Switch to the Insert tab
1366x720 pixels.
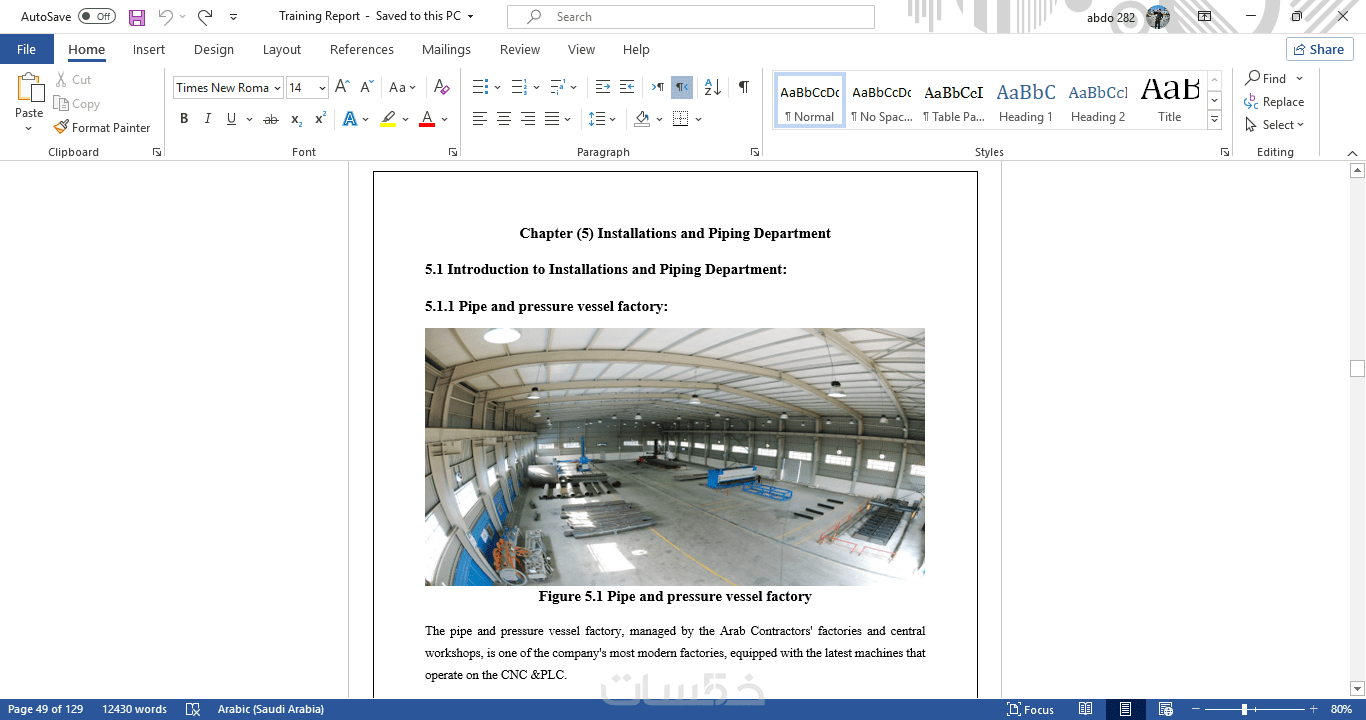coord(149,49)
